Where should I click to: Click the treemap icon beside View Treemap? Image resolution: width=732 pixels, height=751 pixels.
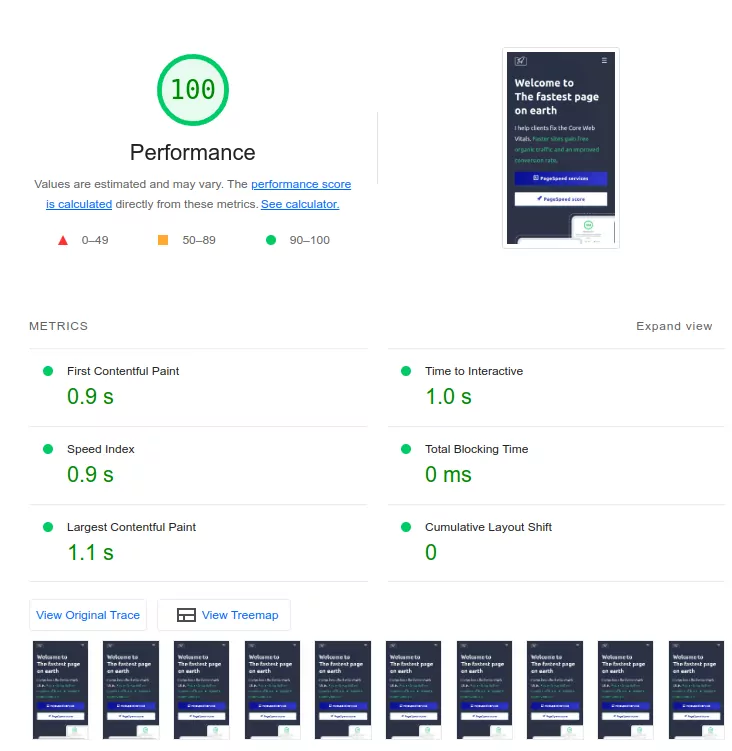185,615
